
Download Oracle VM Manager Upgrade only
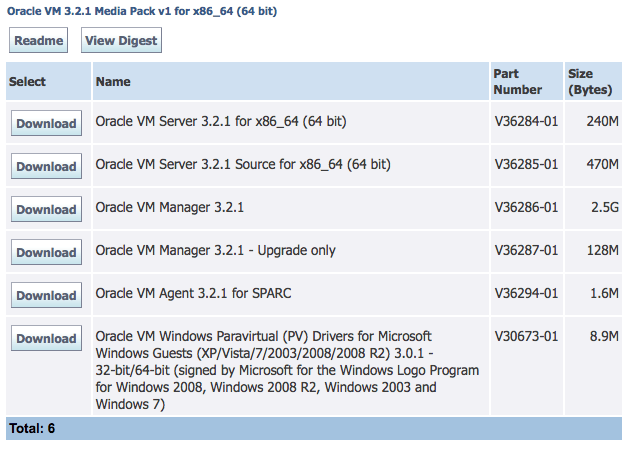click(x=46, y=252)
